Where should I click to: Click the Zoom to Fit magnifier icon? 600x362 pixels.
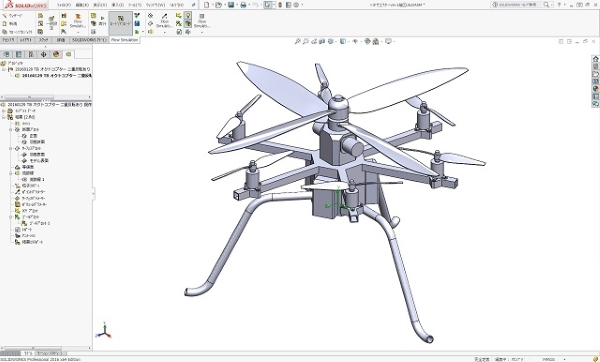point(297,41)
